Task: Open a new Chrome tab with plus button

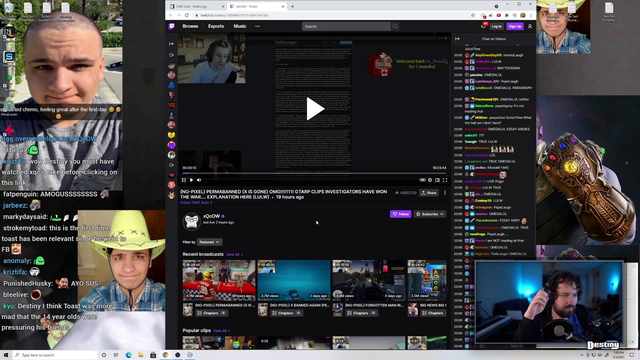Action: tap(292, 7)
